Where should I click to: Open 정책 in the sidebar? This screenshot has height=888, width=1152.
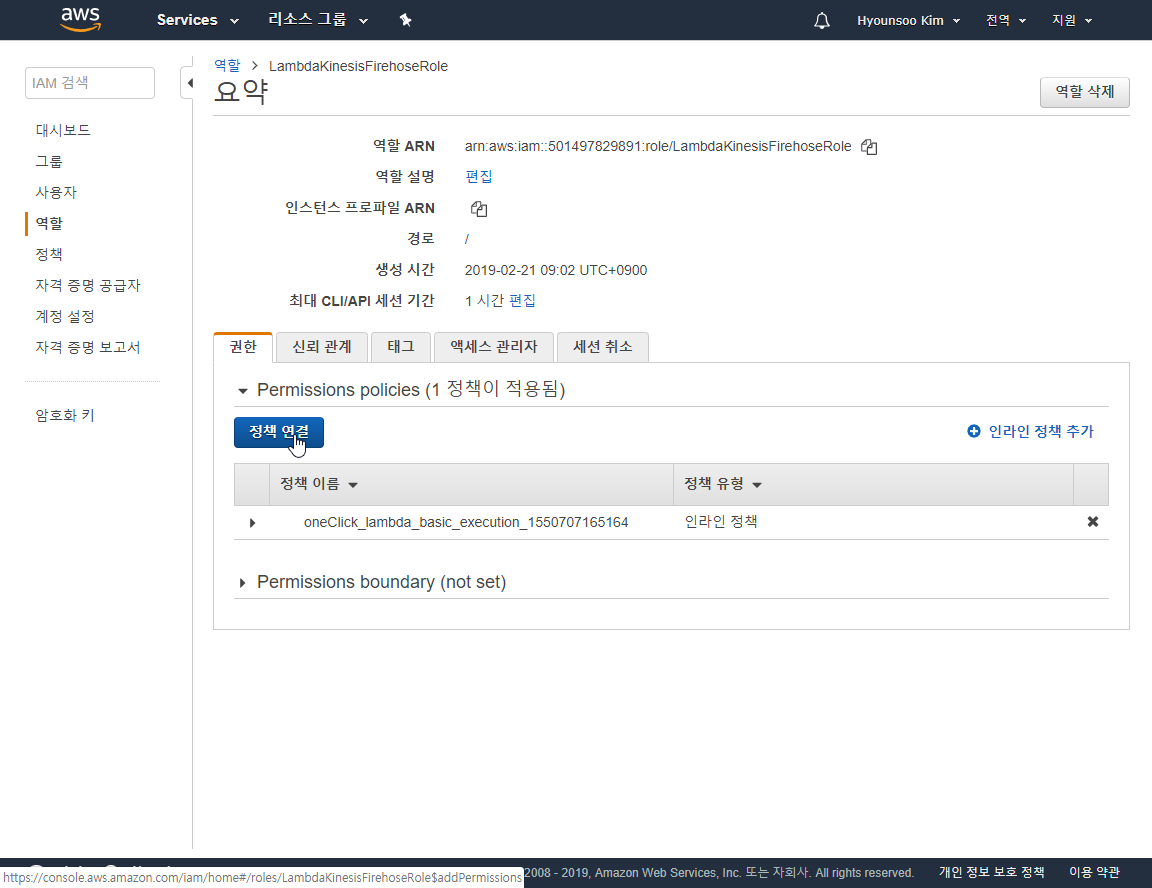coord(49,254)
